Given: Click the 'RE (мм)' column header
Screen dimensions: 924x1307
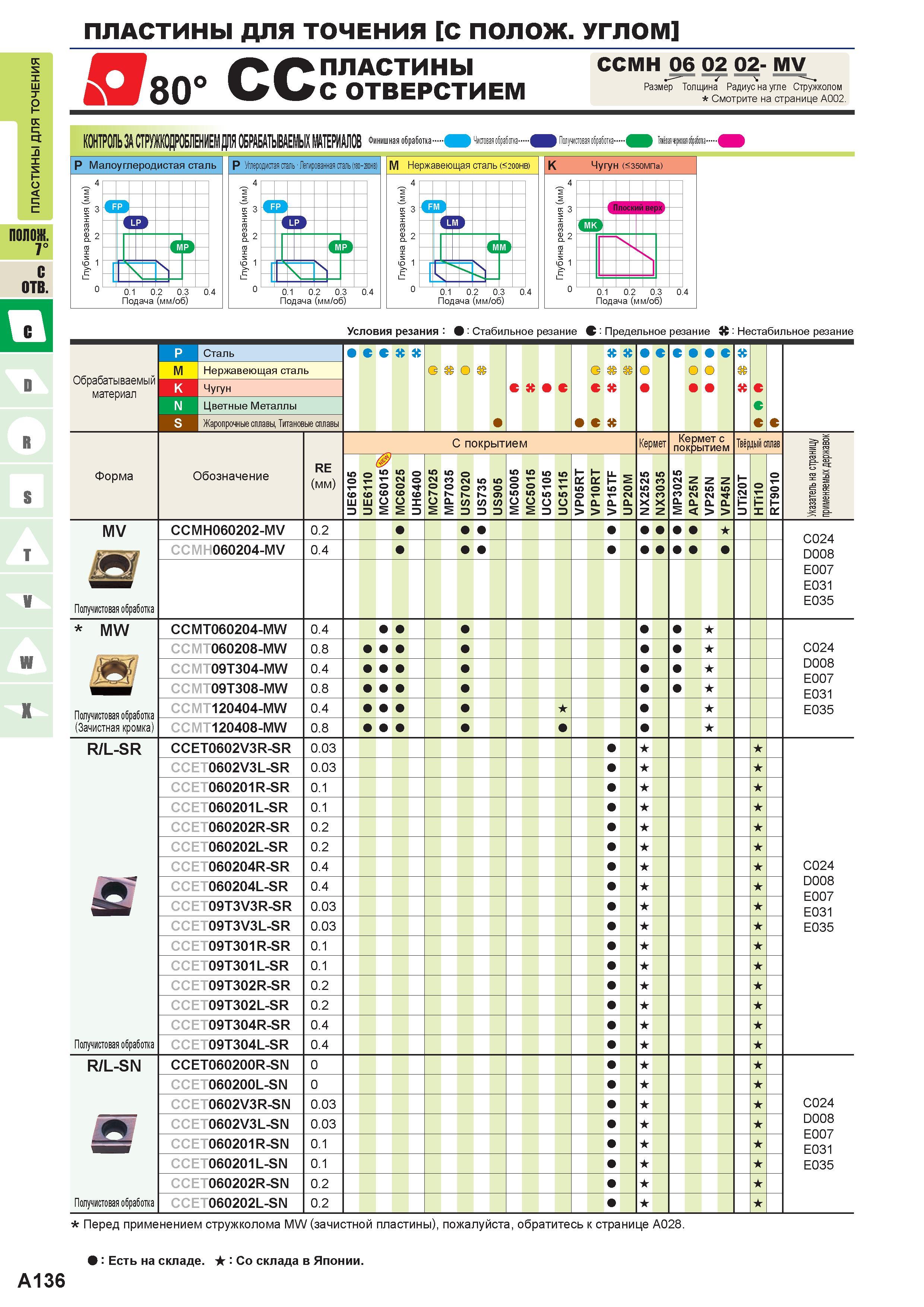Looking at the screenshot, I should [x=323, y=476].
